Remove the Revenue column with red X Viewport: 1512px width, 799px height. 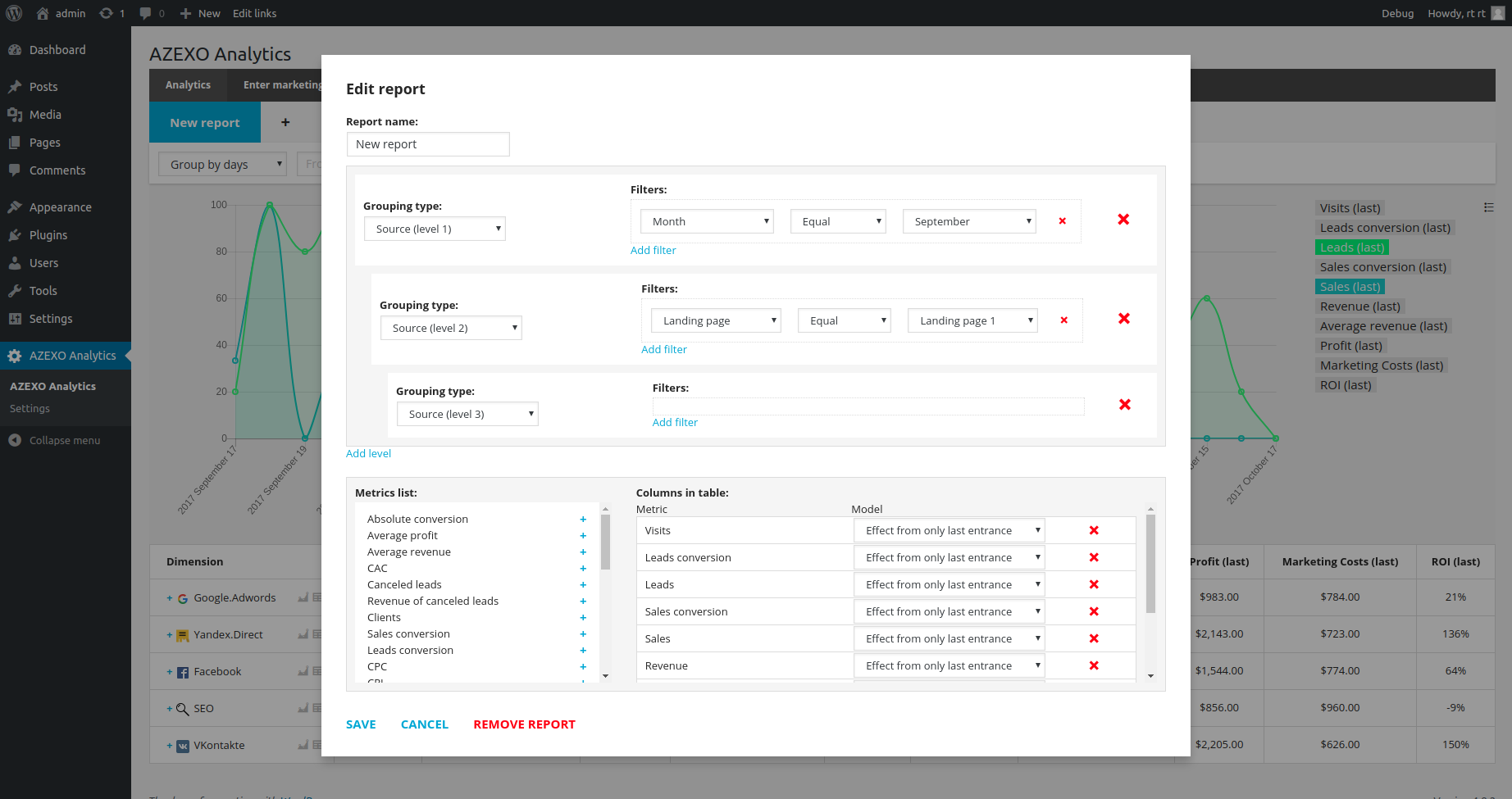click(x=1093, y=666)
